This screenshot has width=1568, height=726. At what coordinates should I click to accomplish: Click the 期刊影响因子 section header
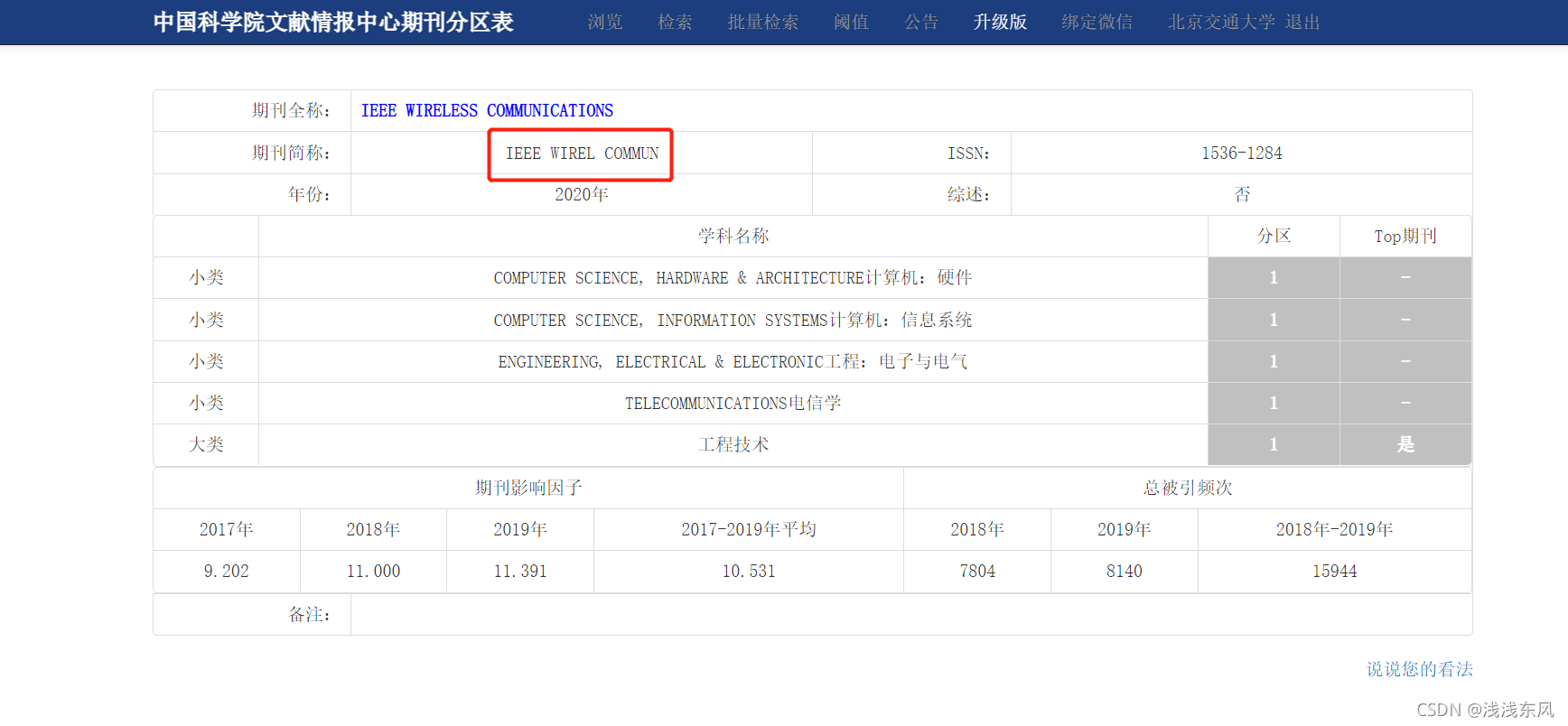[x=528, y=488]
